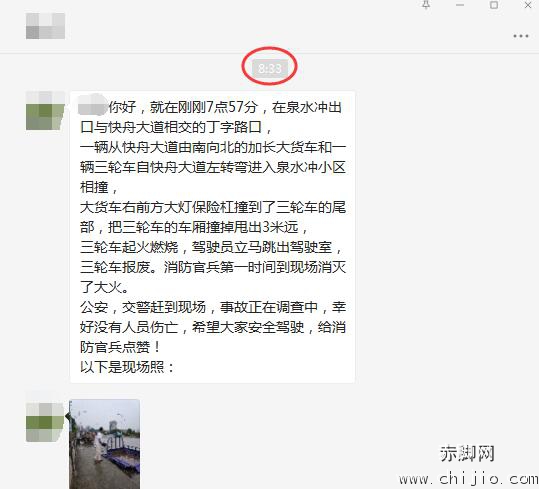Click the www.chijio.com watermark link

tap(469, 479)
